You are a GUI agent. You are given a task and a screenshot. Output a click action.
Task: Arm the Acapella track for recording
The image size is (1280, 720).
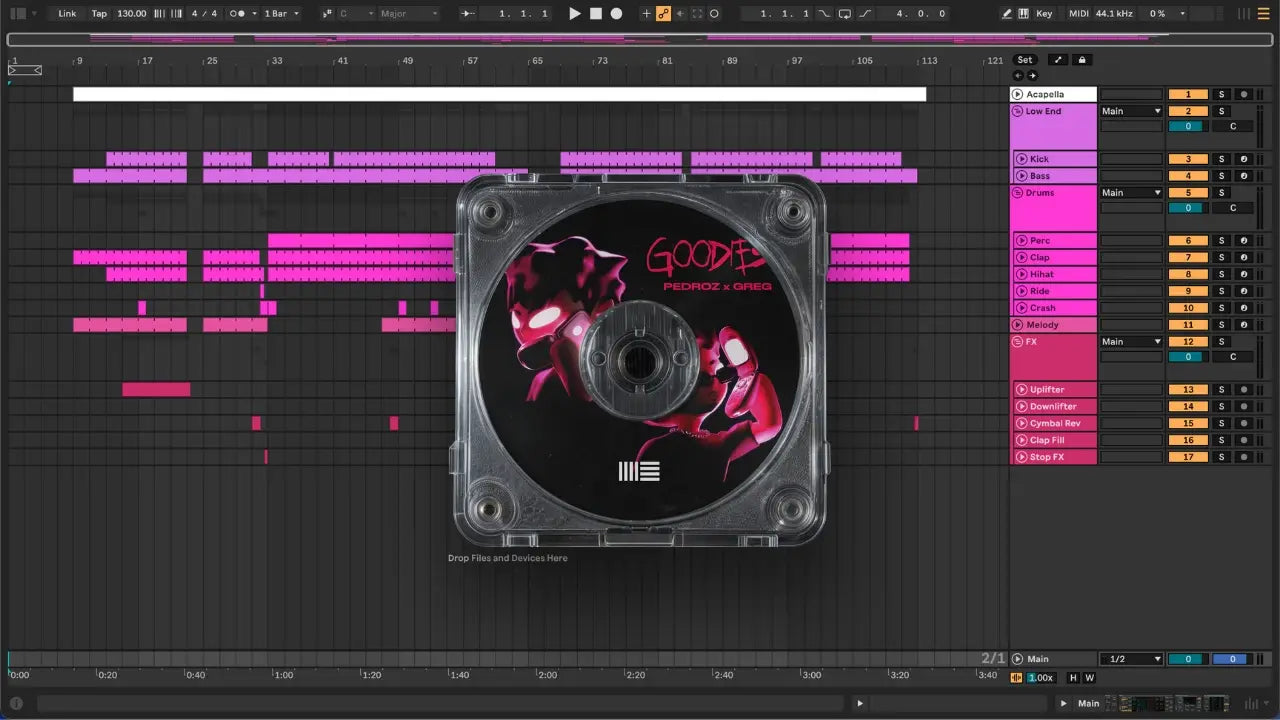1243,94
